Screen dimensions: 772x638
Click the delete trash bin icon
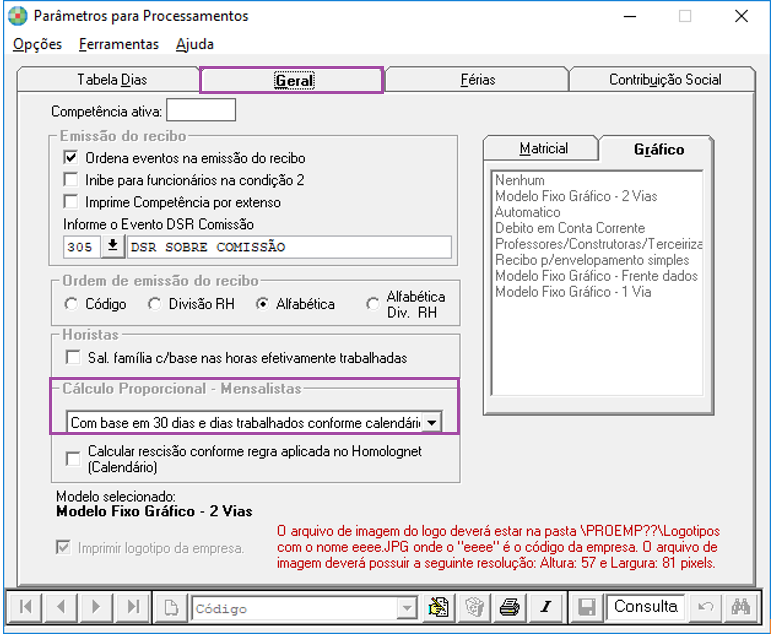pos(474,607)
